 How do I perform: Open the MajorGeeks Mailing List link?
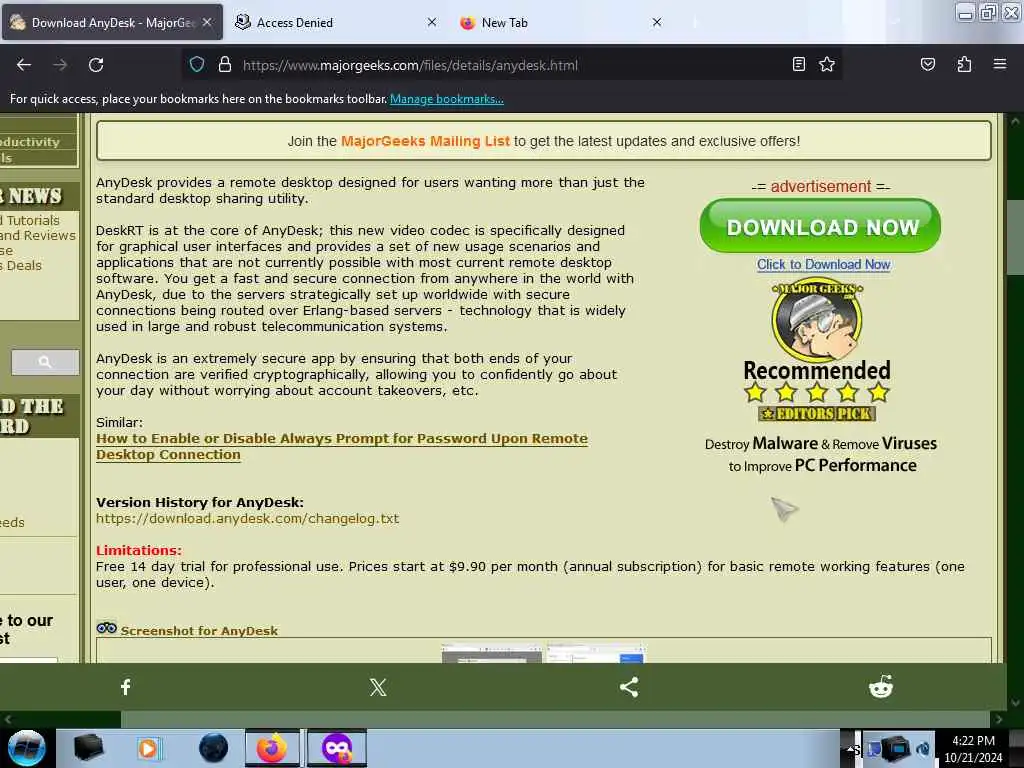pyautogui.click(x=425, y=141)
